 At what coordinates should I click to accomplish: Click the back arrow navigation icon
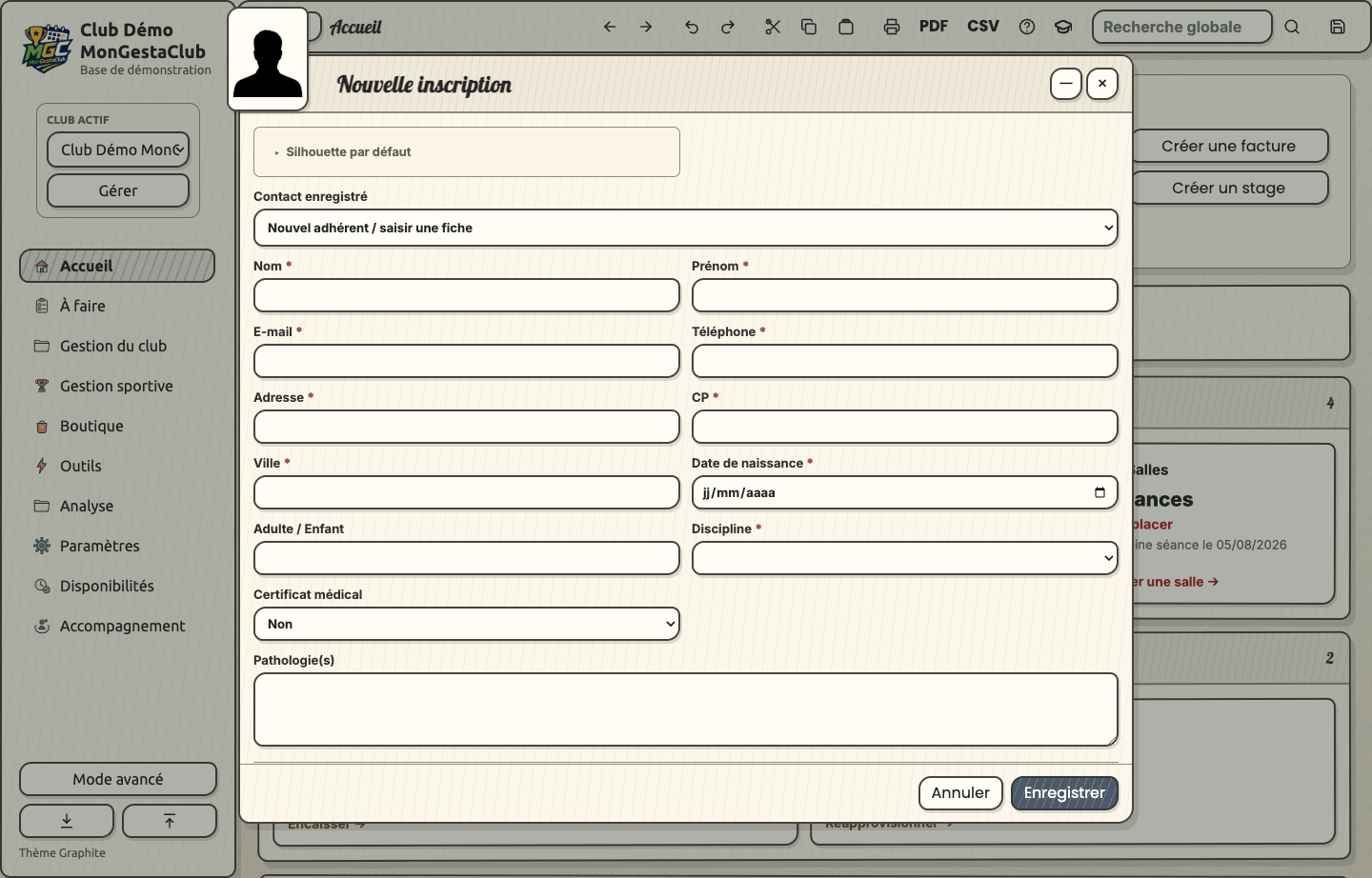pos(610,27)
